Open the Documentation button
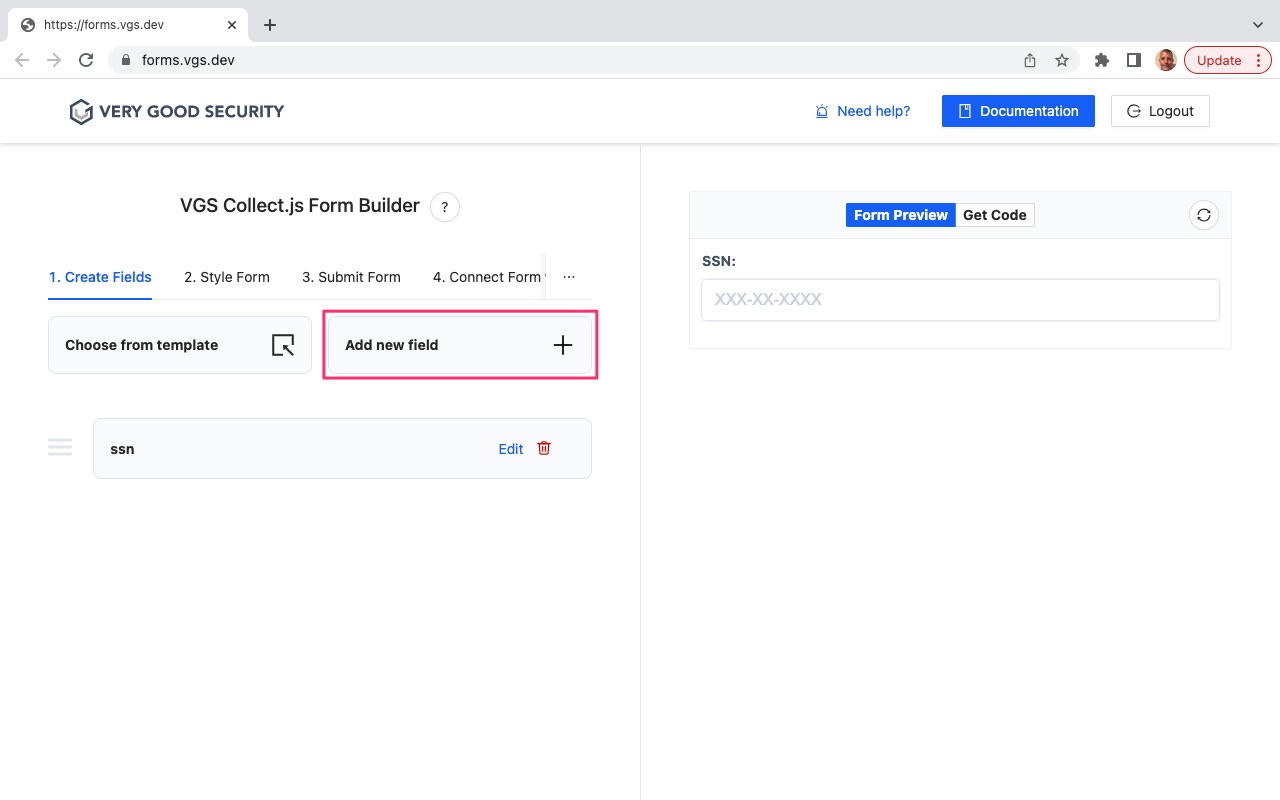 pos(1018,111)
